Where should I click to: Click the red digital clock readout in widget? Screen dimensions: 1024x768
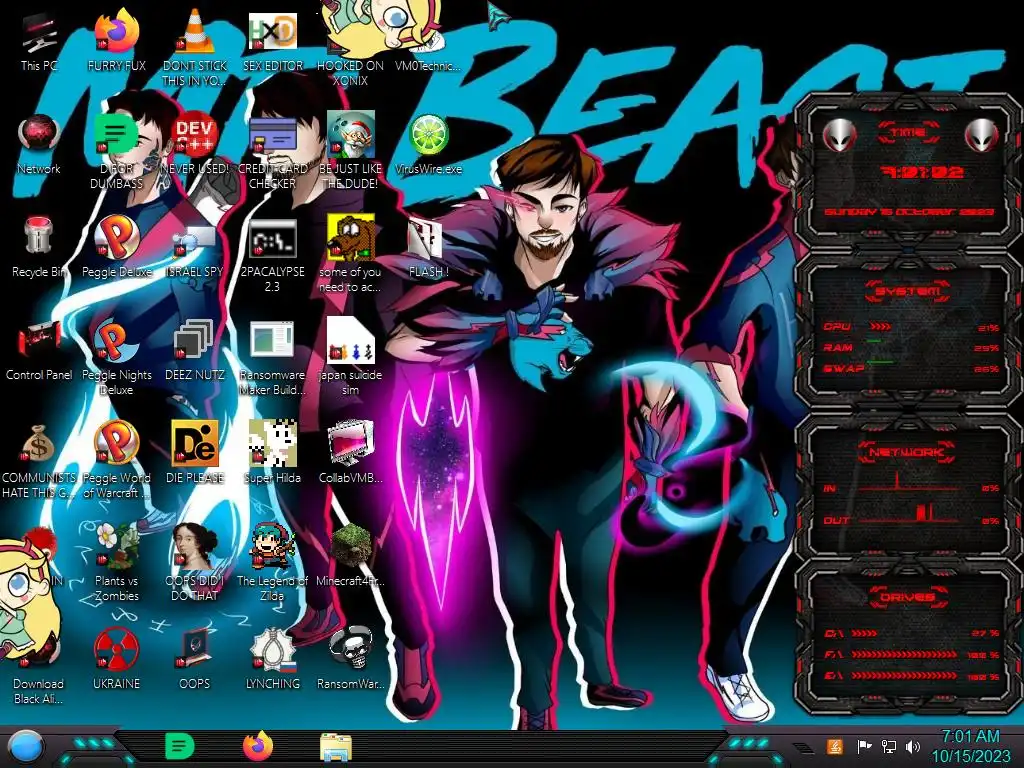921,172
